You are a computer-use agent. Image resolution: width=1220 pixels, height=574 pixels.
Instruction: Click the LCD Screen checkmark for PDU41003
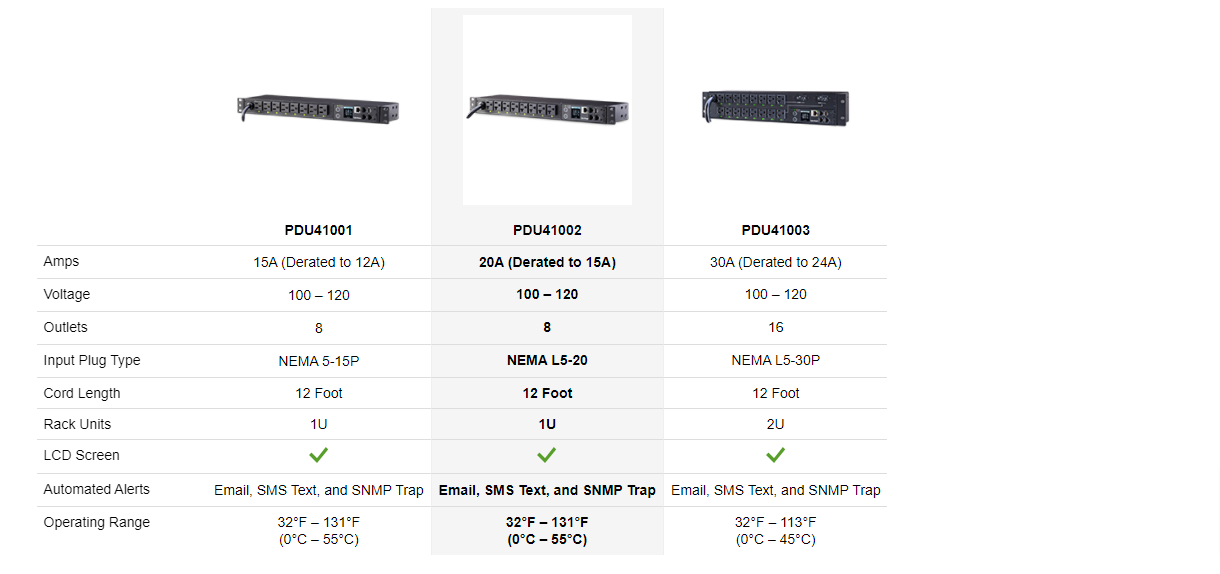click(775, 455)
